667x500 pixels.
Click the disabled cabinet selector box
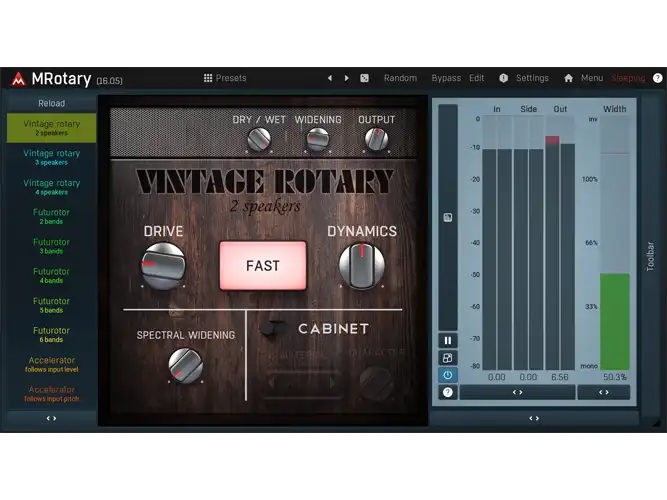point(302,383)
